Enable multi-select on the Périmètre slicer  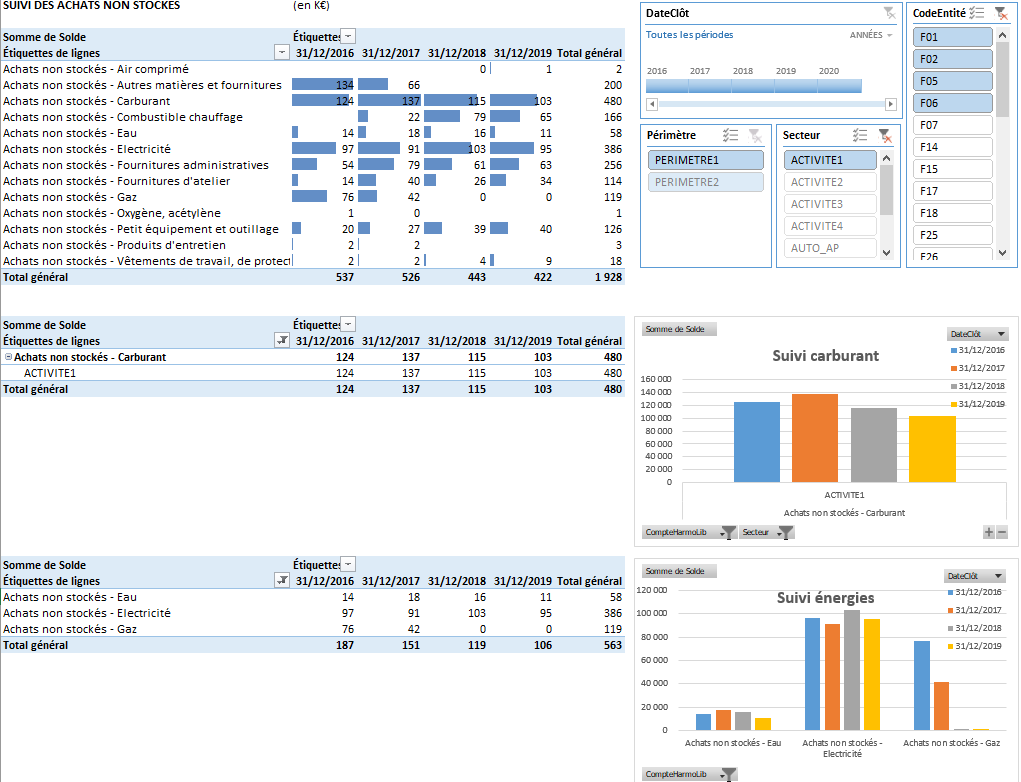coord(730,135)
